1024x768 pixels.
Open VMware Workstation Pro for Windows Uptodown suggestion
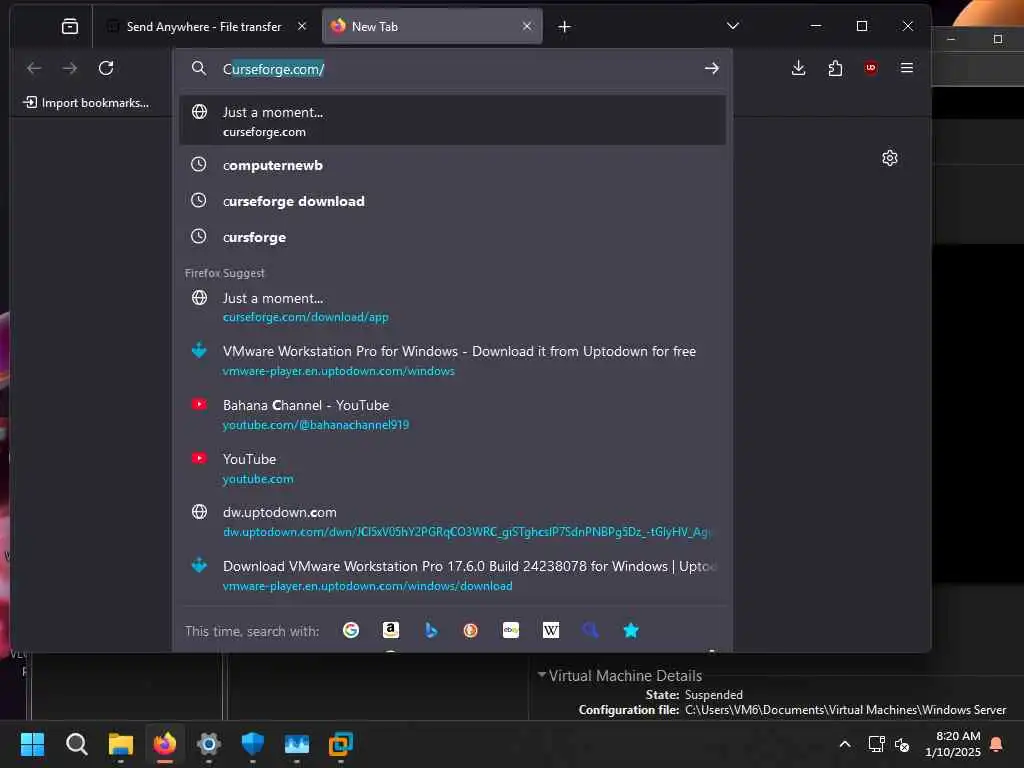(x=452, y=360)
